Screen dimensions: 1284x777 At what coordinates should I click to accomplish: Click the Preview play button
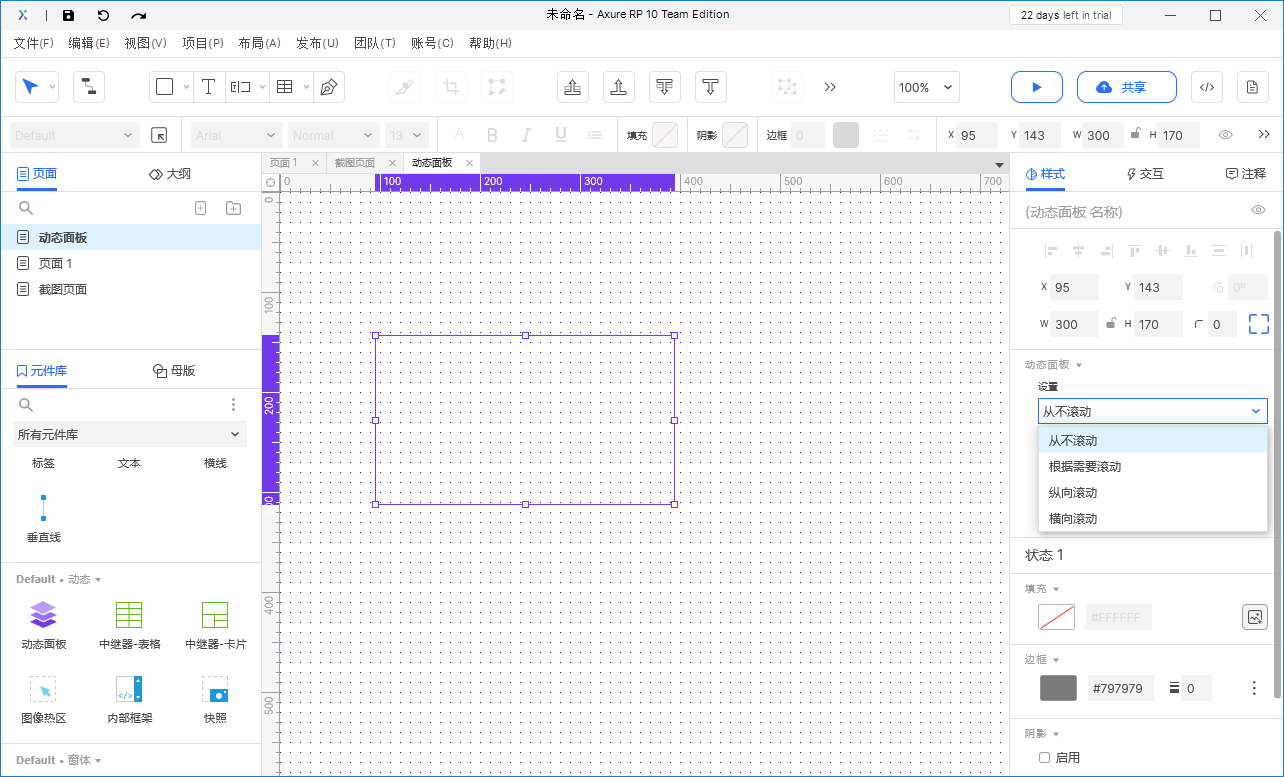1036,87
